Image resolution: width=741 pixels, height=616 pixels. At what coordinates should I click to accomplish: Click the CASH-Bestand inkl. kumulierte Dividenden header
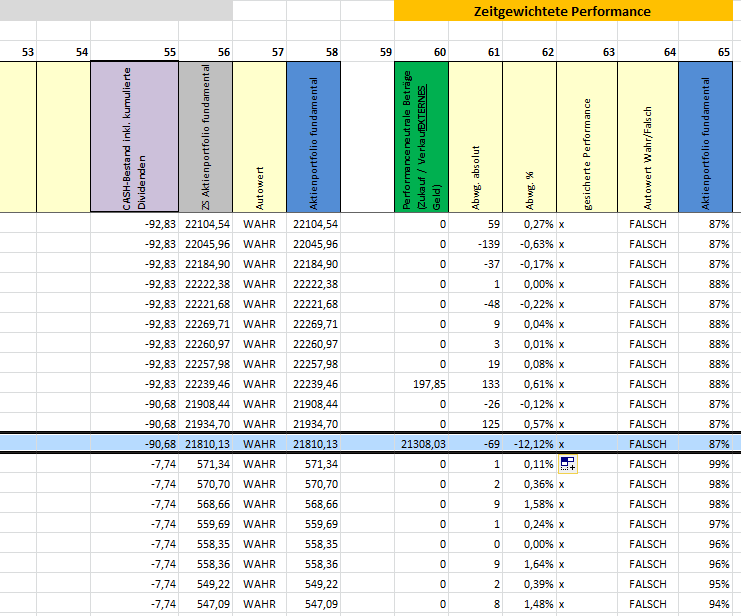coord(134,137)
